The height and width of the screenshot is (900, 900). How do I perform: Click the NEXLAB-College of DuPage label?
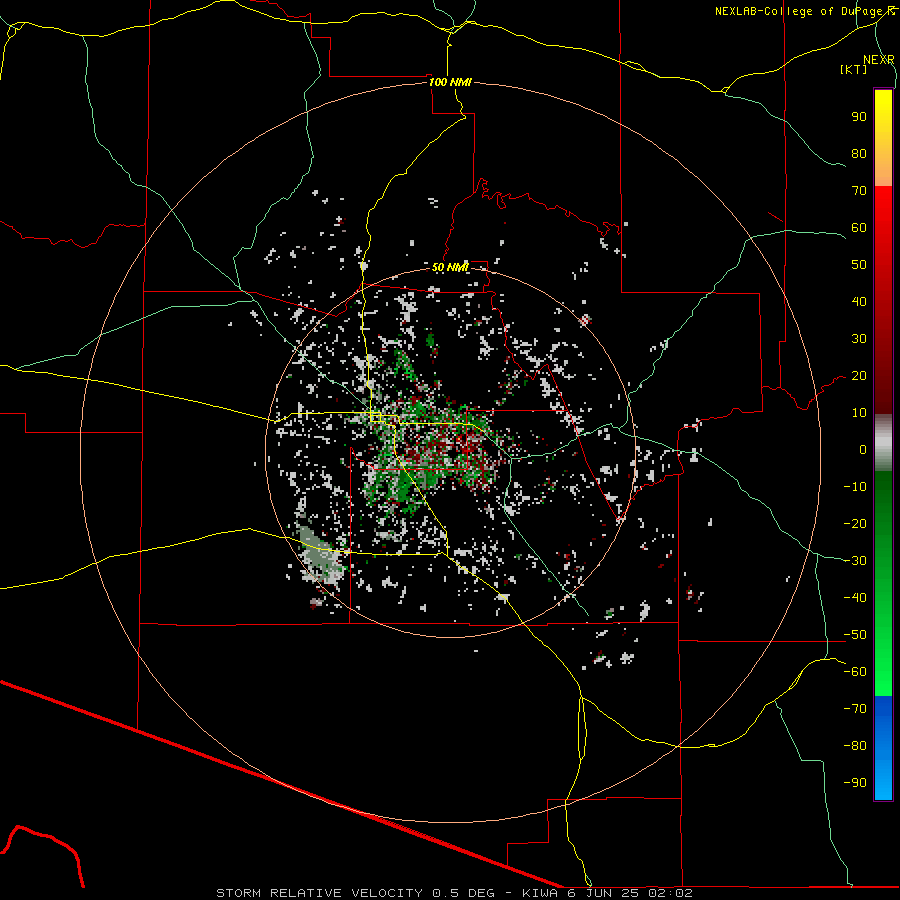point(804,11)
